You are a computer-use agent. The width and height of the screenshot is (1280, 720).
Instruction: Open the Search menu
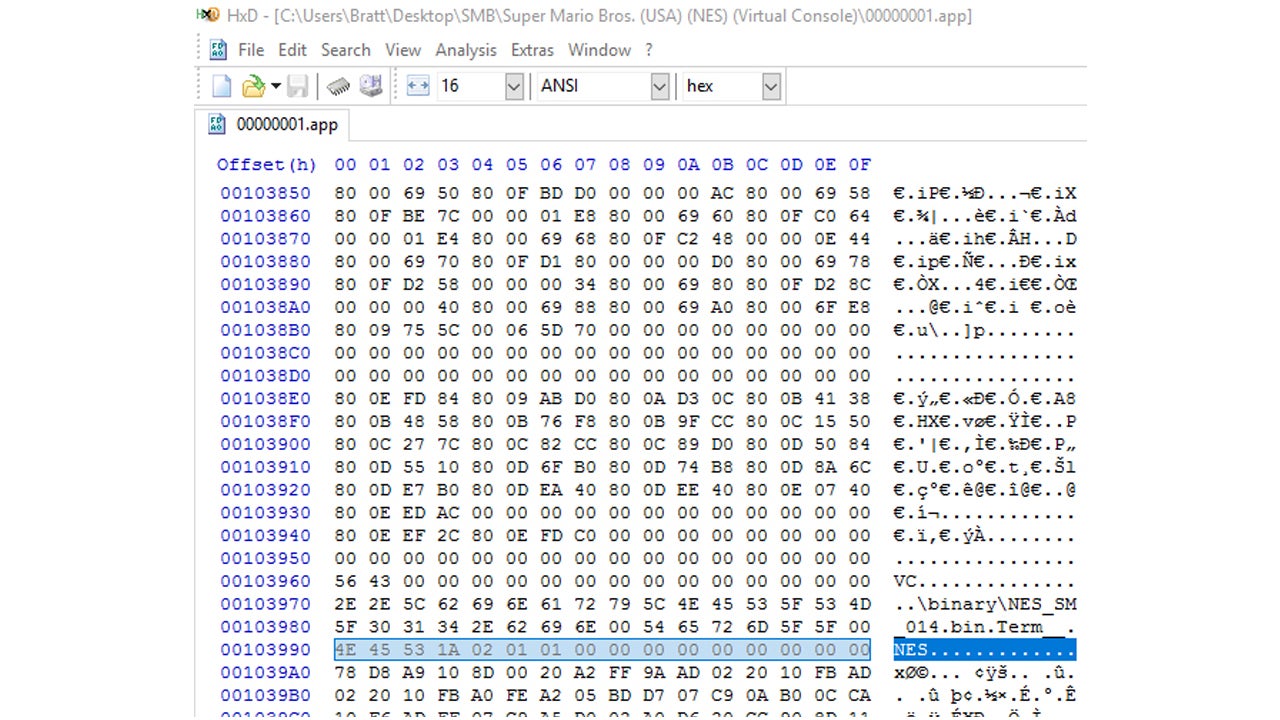coord(345,50)
